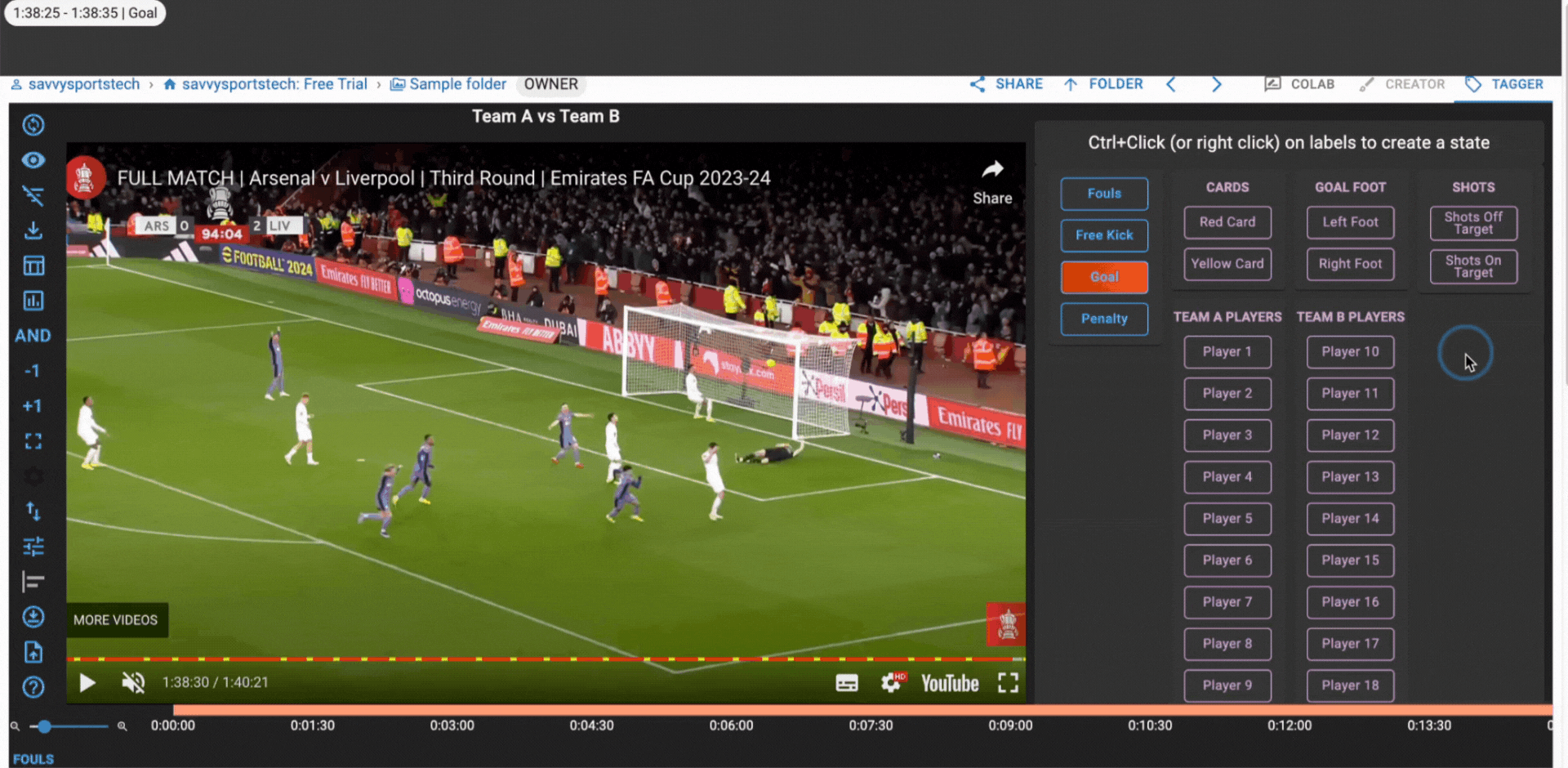Viewport: 1568px width, 768px height.
Task: Click the filter-off icon in sidebar
Action: coord(33,195)
